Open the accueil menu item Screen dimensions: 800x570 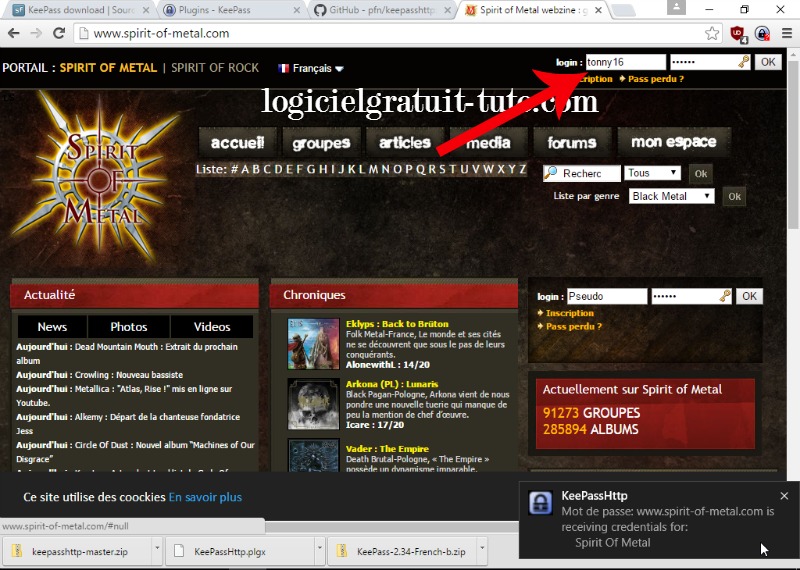pyautogui.click(x=238, y=142)
